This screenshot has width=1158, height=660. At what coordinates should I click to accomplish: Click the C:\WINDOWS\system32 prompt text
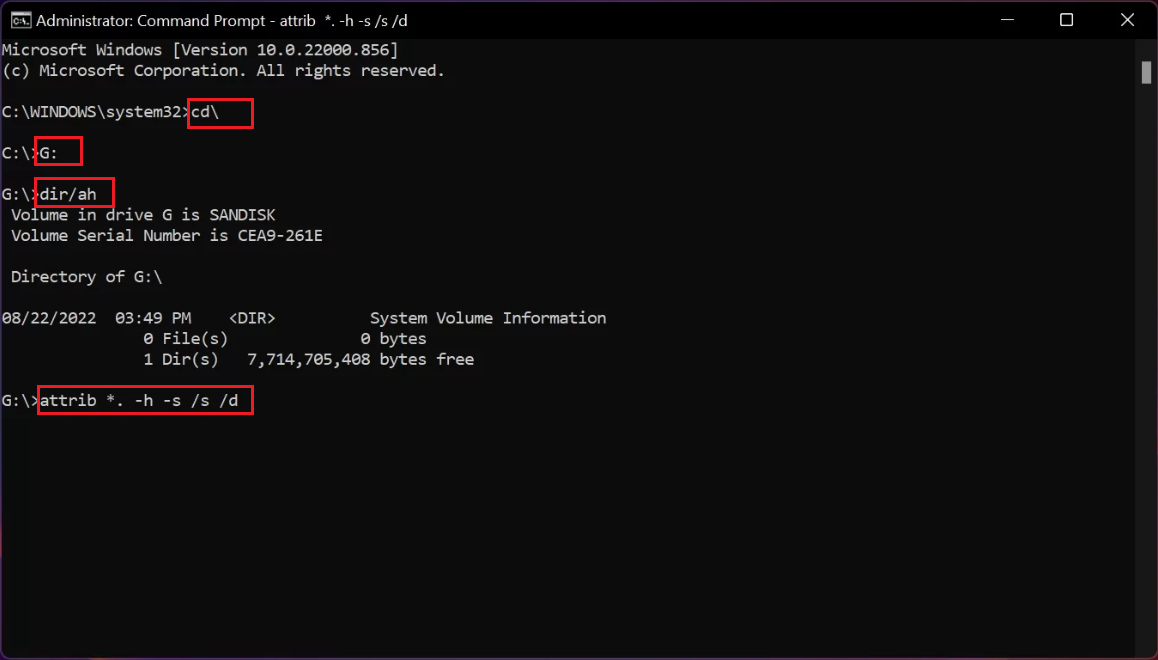click(92, 112)
